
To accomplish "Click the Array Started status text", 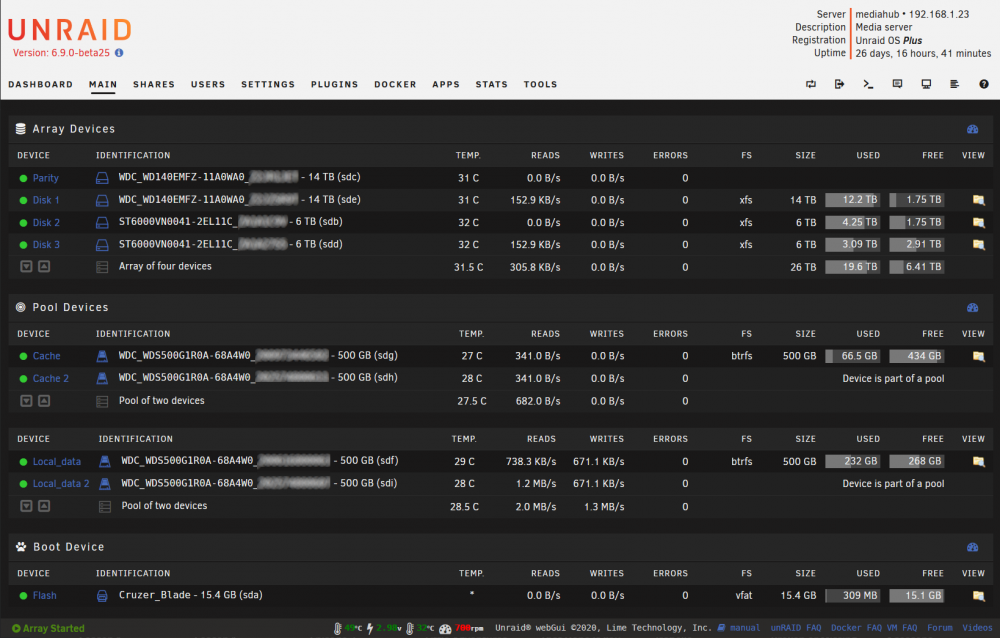I will pos(54,628).
